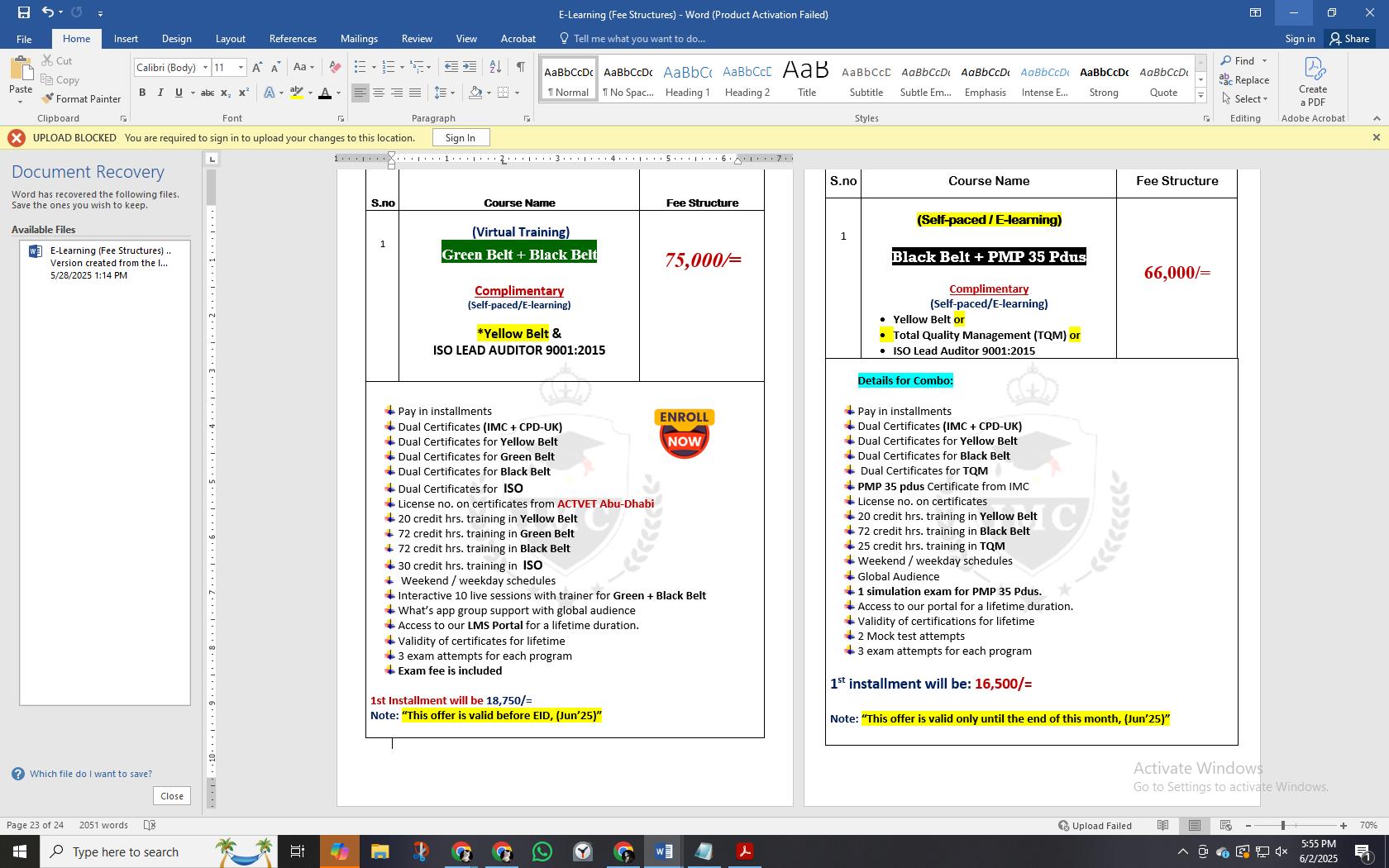The image size is (1389, 868).
Task: Toggle Italic formatting
Action: point(160,93)
